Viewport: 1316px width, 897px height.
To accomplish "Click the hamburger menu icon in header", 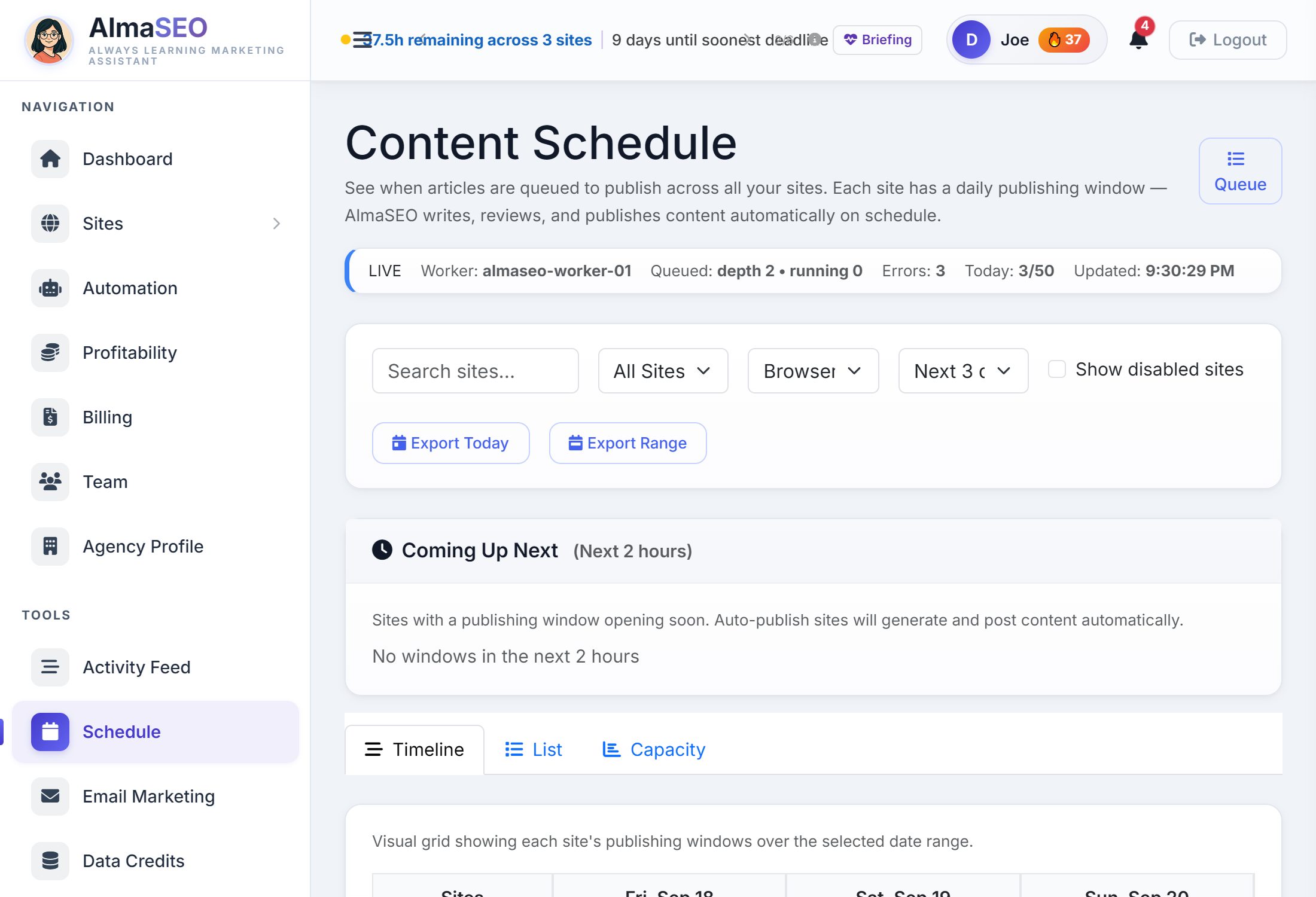I will pos(362,39).
